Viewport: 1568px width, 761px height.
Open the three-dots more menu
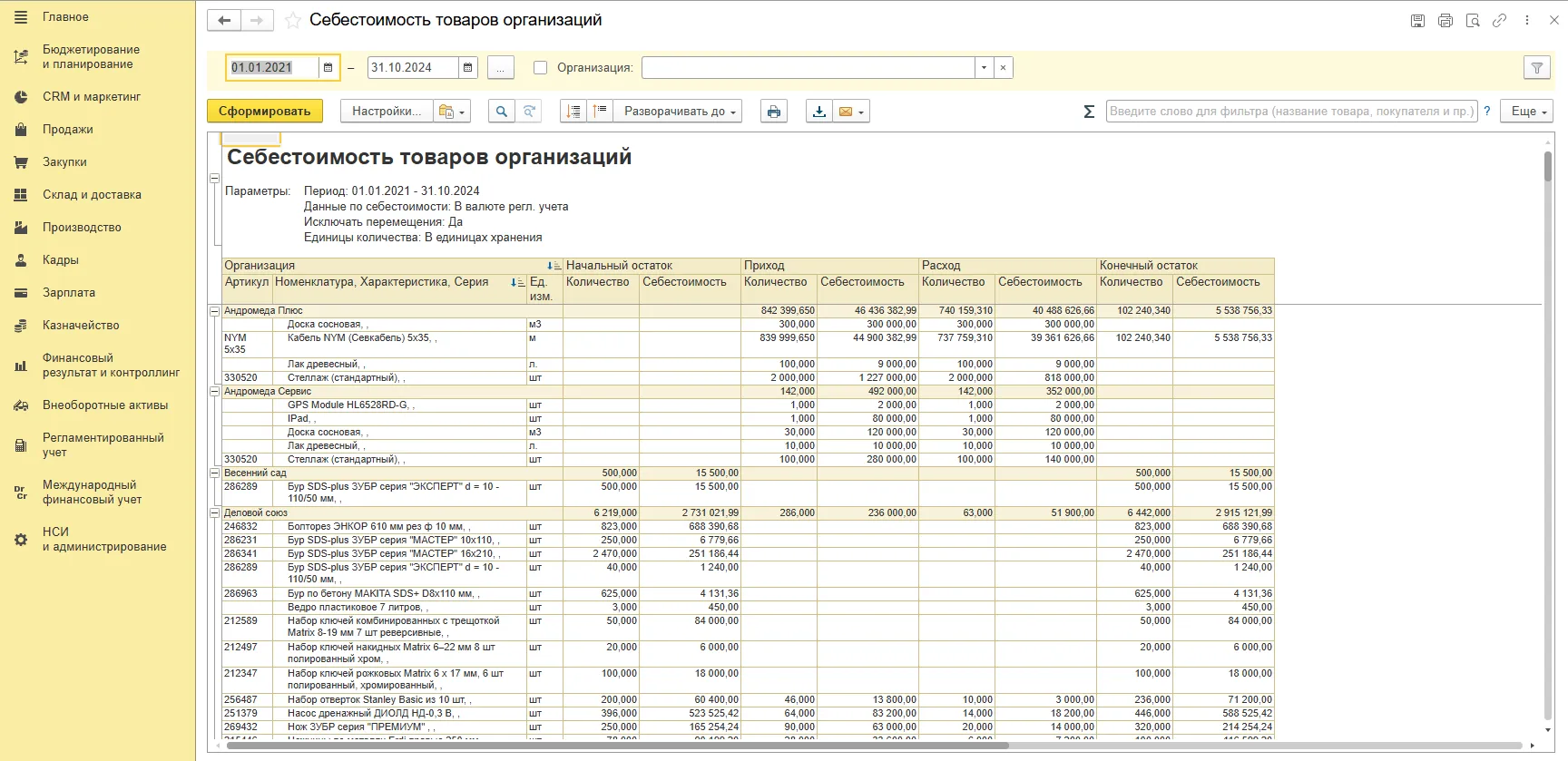(x=1527, y=20)
